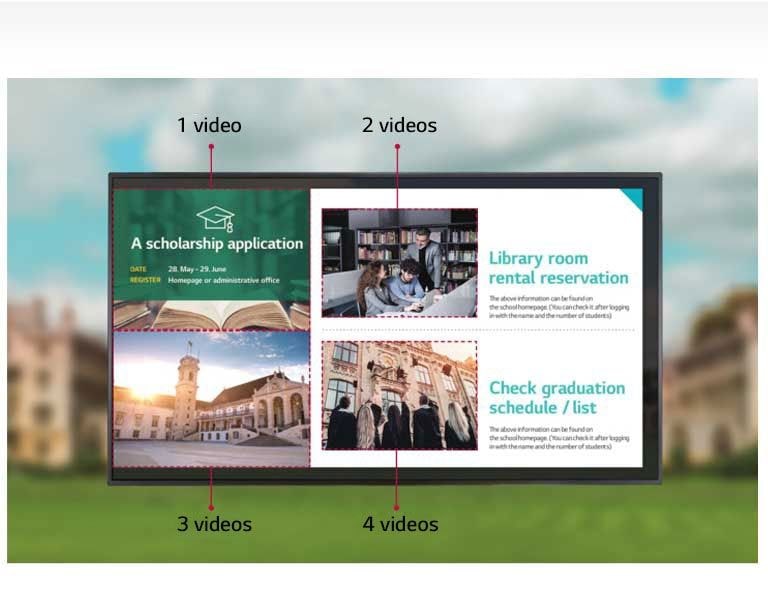Select 'Check graduation schedule / list' title
768x602 pixels.
point(557,398)
